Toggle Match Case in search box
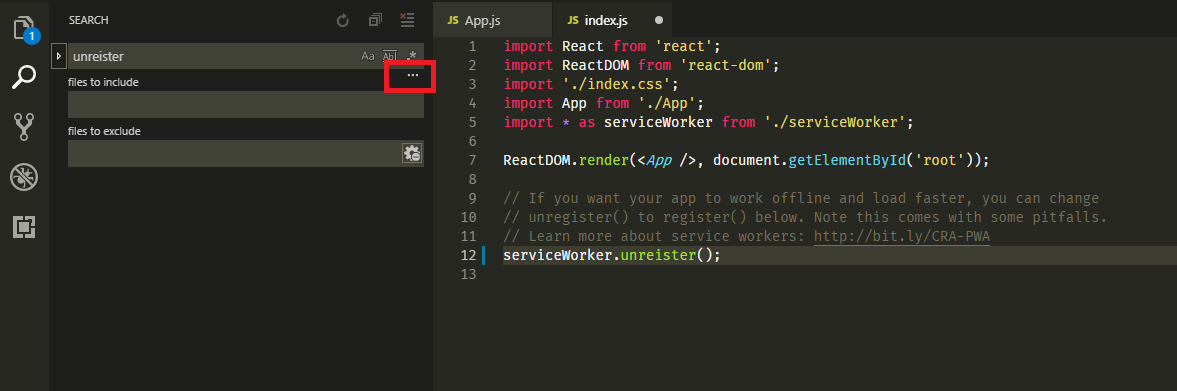This screenshot has height=391, width=1177. click(368, 56)
